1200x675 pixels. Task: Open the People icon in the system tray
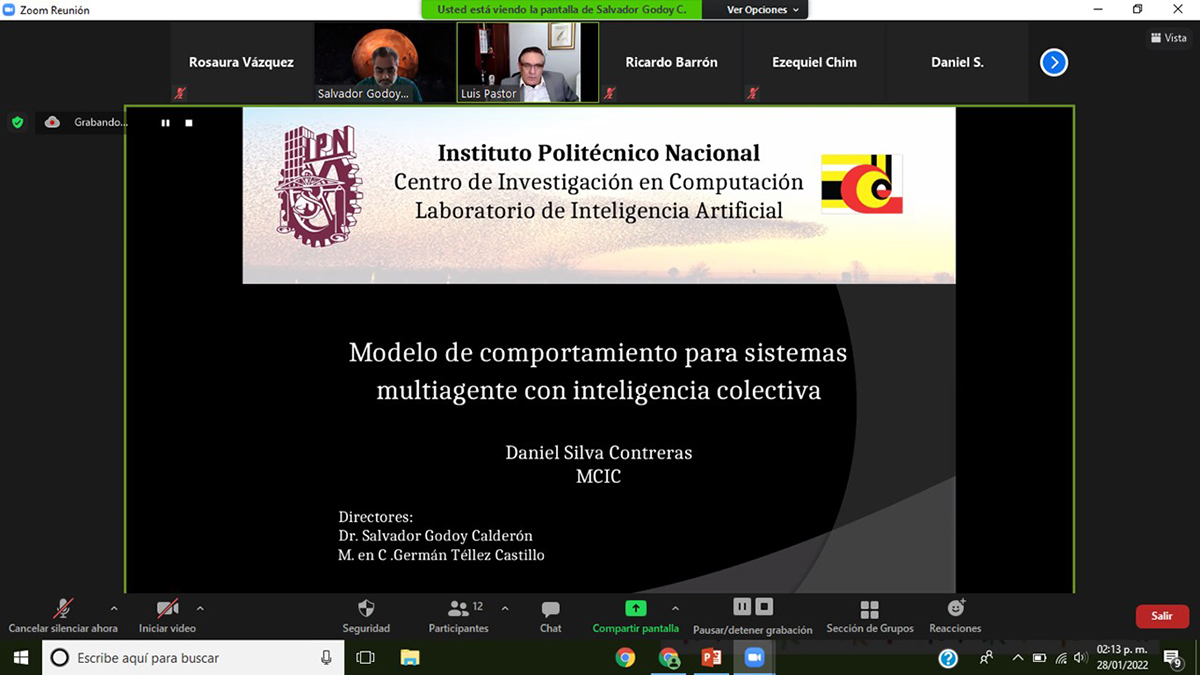click(986, 658)
